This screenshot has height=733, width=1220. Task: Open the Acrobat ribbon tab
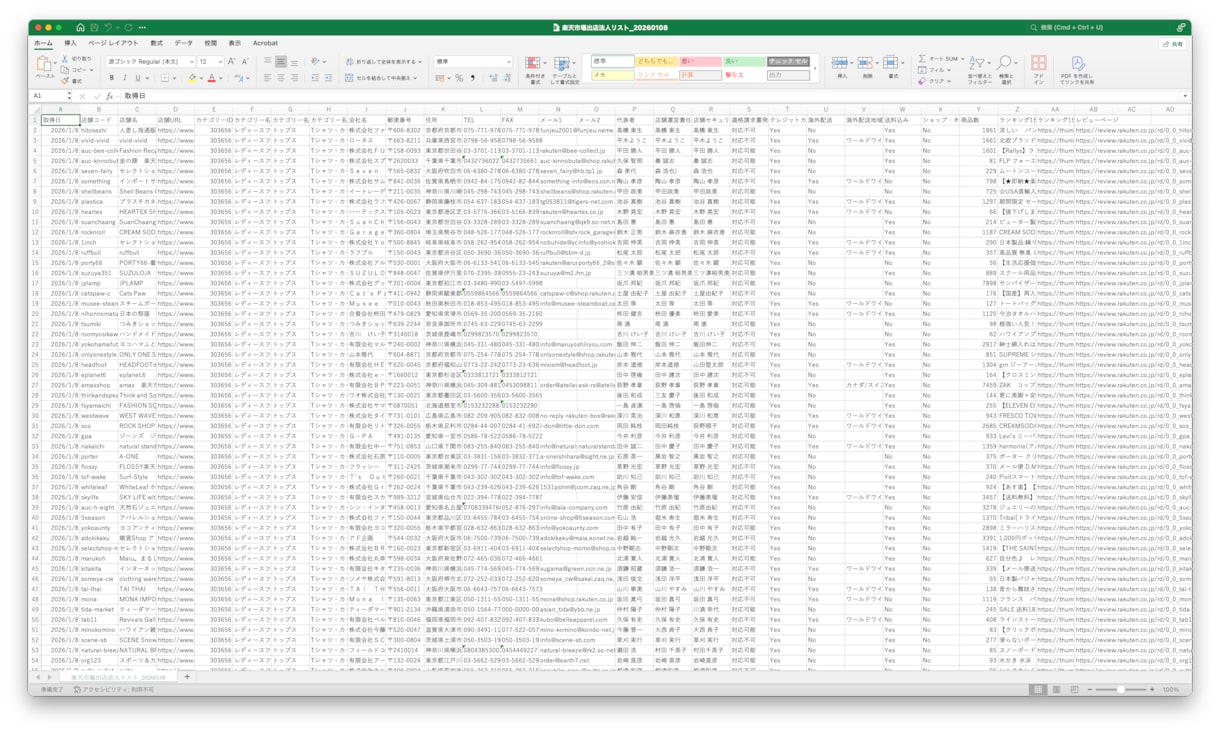click(265, 44)
